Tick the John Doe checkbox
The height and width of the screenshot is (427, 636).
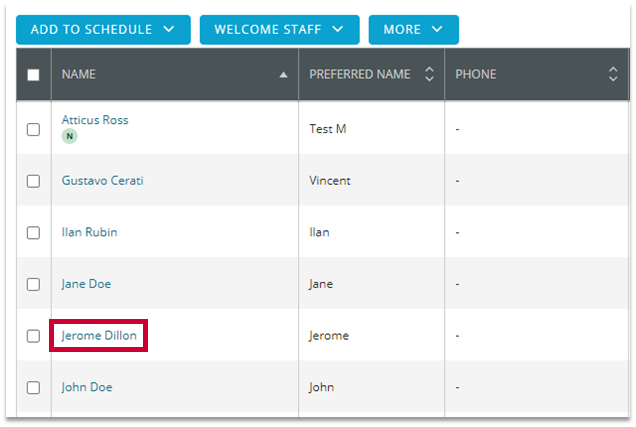pos(33,388)
